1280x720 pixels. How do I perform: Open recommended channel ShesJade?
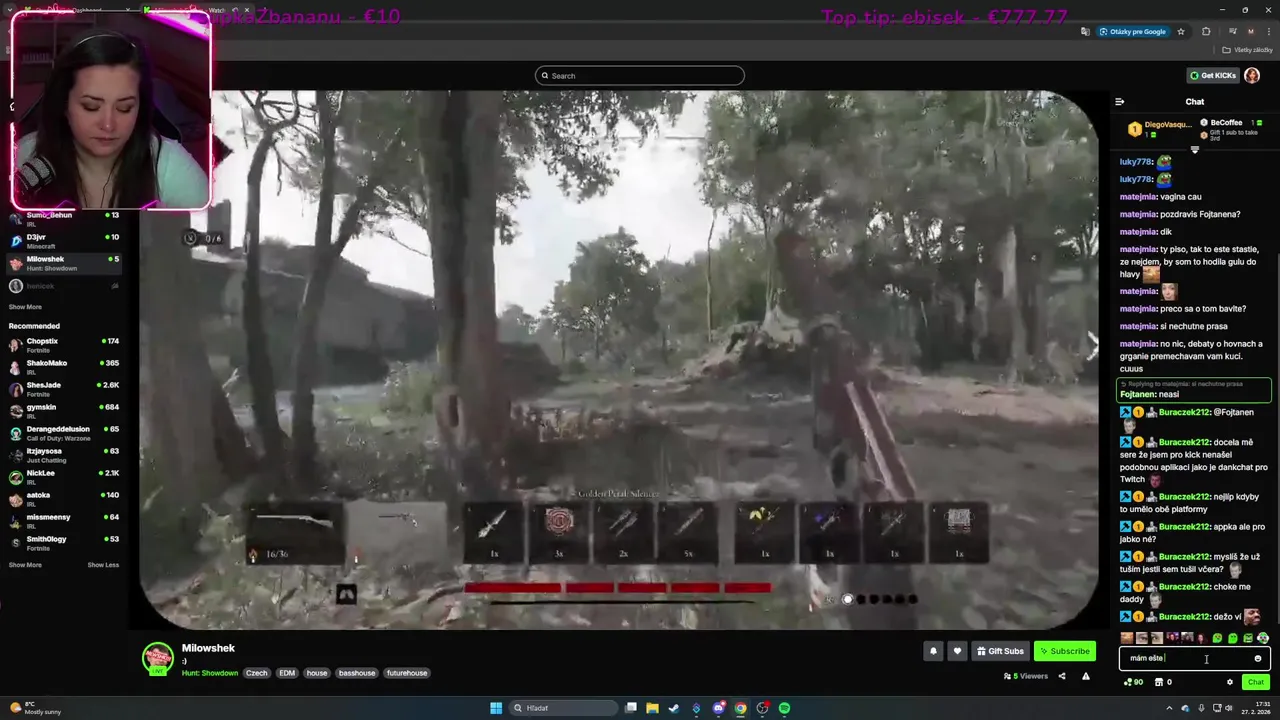click(64, 389)
